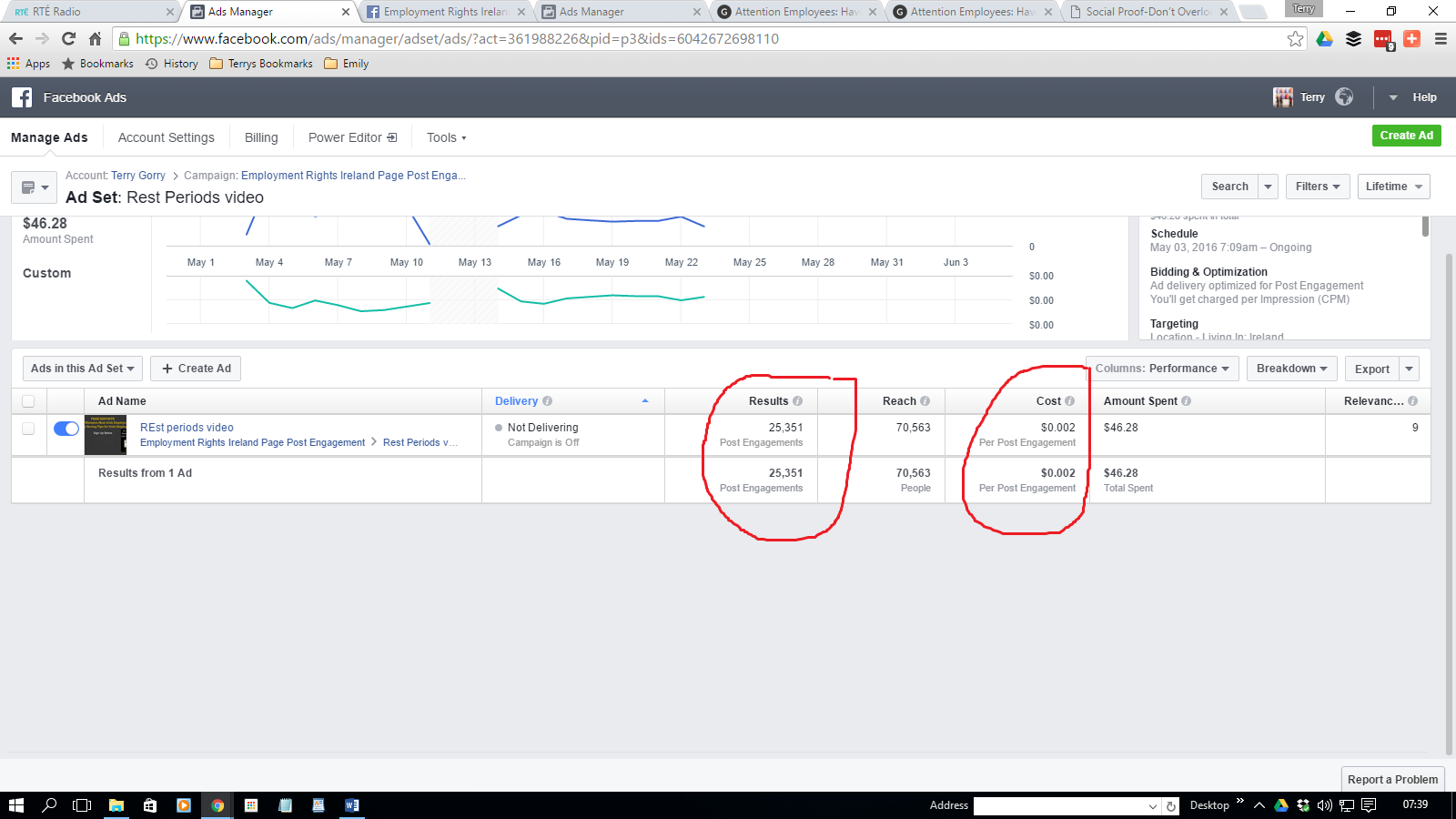The width and height of the screenshot is (1456, 819).
Task: Open Employment Rights Ireland campaign breadcrumb link
Action: pyautogui.click(x=353, y=176)
